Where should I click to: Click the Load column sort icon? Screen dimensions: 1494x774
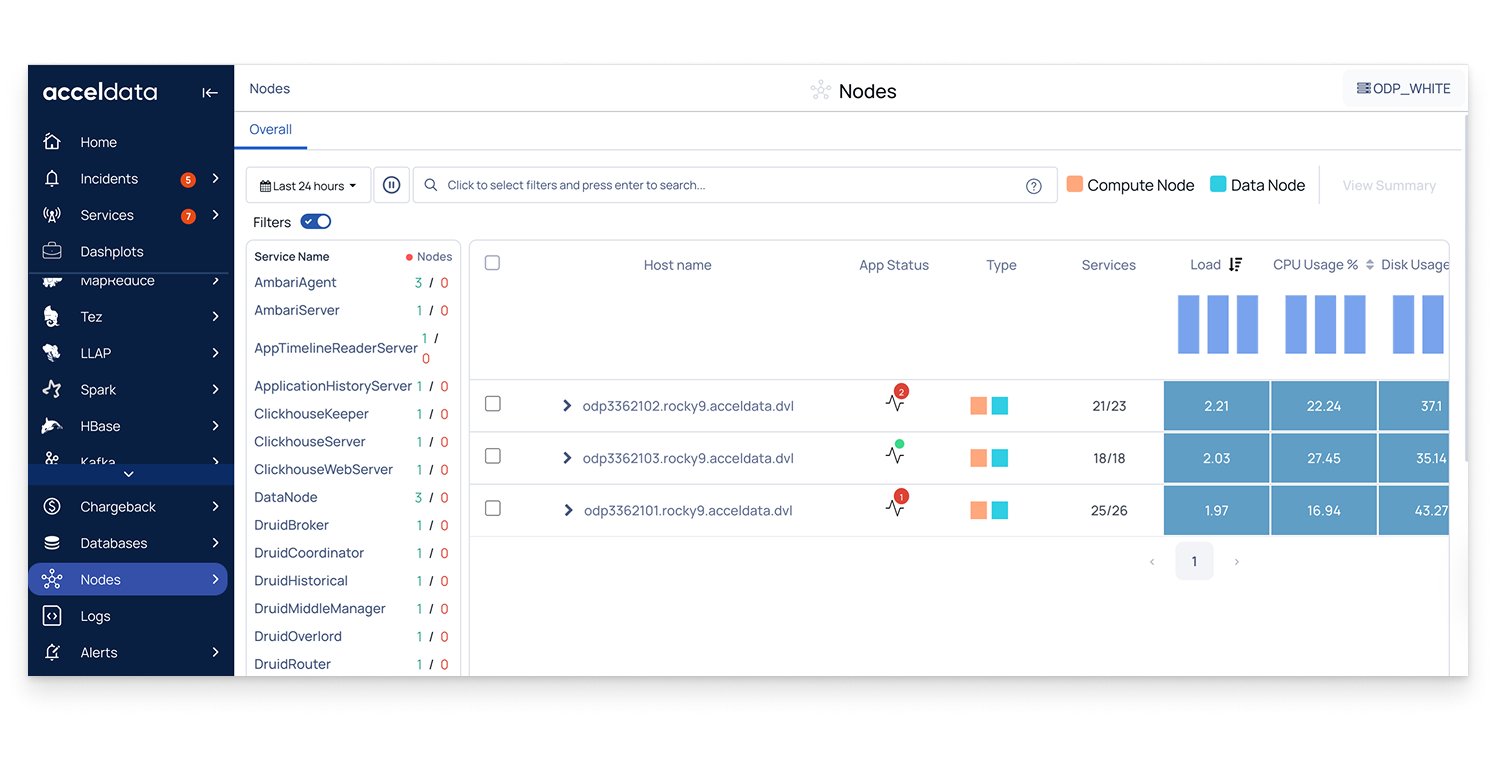coord(1235,265)
